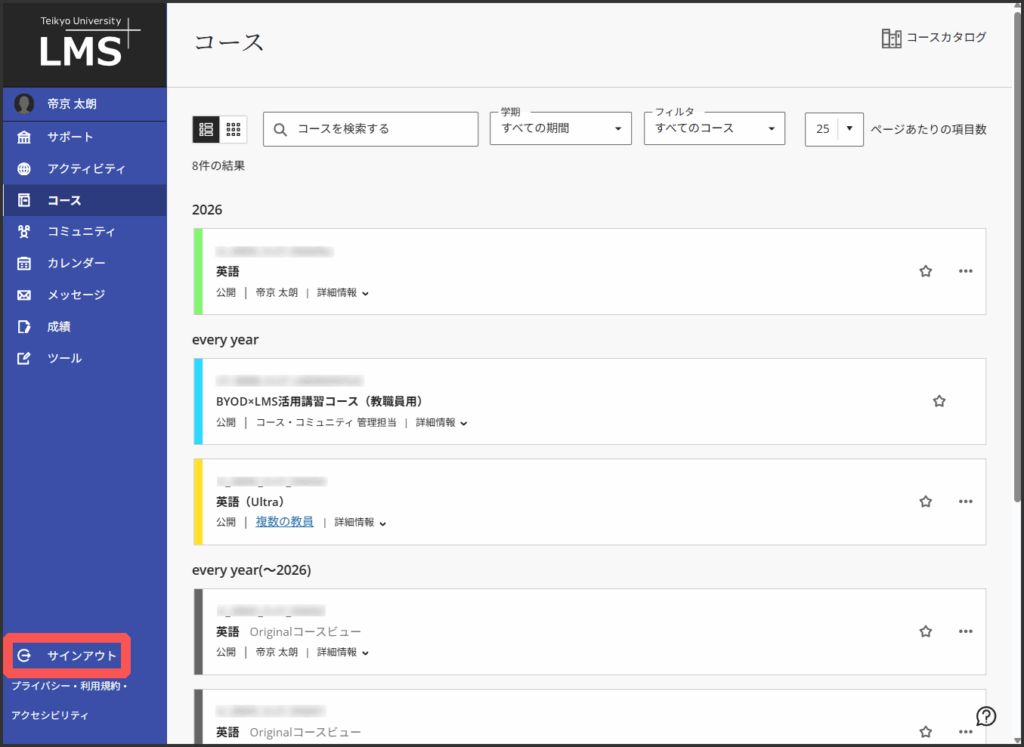Open the 学期 すべての期間 dropdown
Screen dimensions: 1024x747
click(561, 128)
